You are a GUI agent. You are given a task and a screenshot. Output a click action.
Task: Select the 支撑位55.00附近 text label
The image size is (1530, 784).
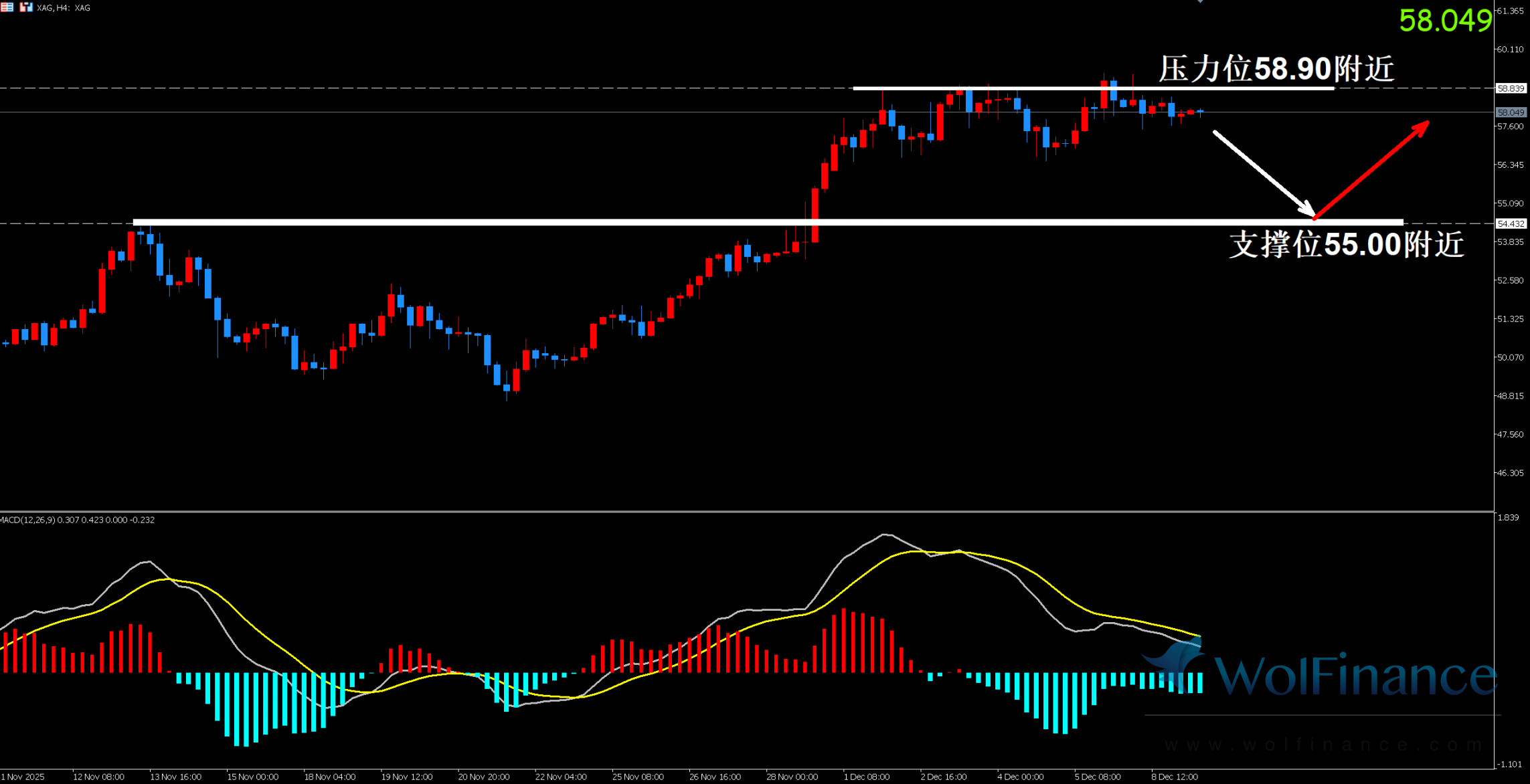(1346, 245)
